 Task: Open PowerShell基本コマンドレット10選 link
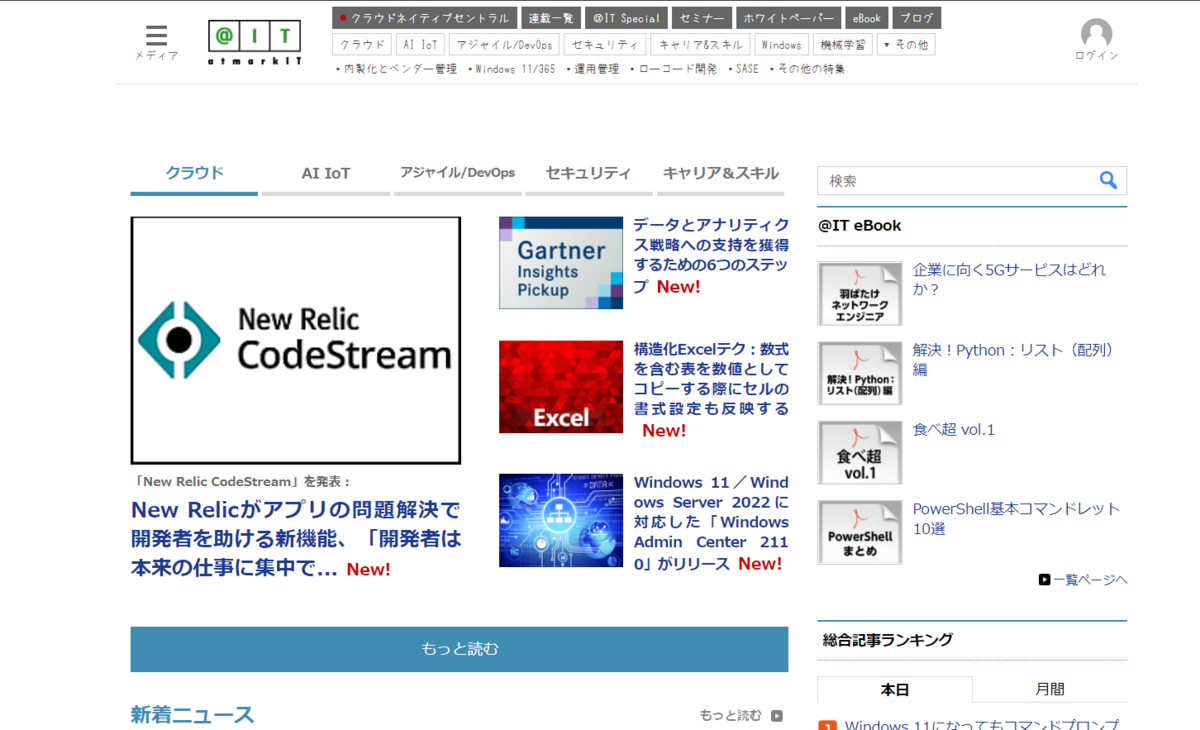click(x=1016, y=519)
